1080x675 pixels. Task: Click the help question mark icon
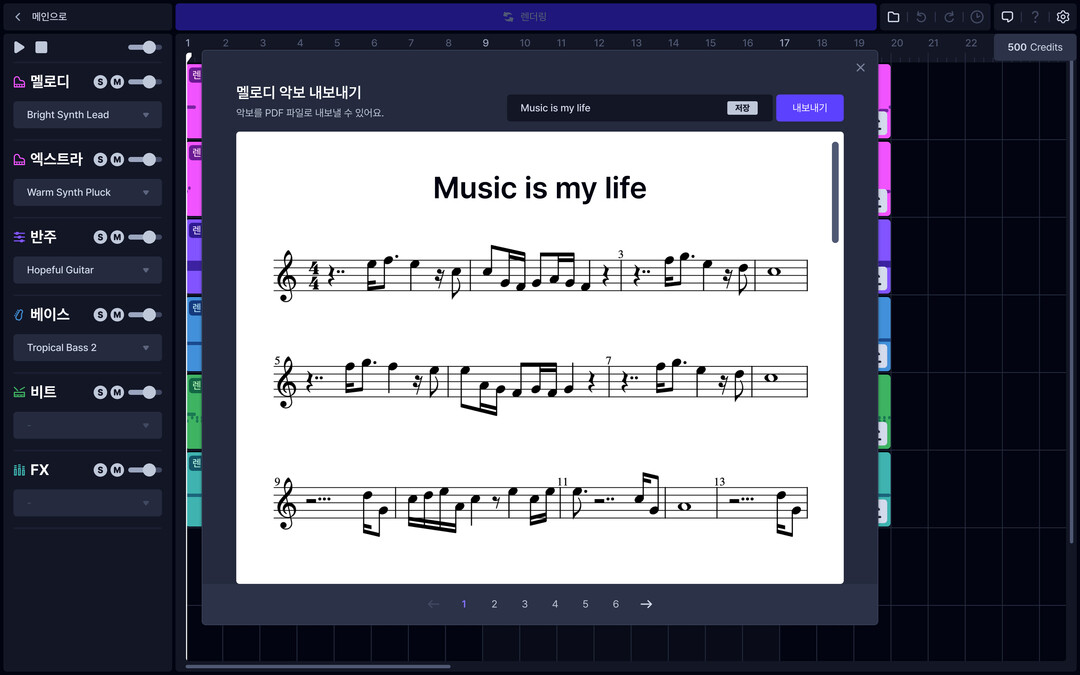1035,17
